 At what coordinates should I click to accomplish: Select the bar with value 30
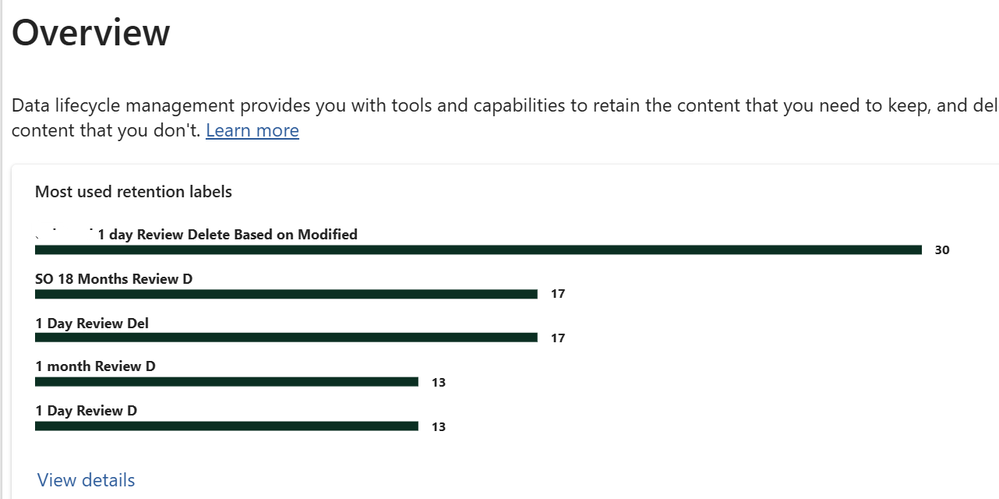pos(478,250)
